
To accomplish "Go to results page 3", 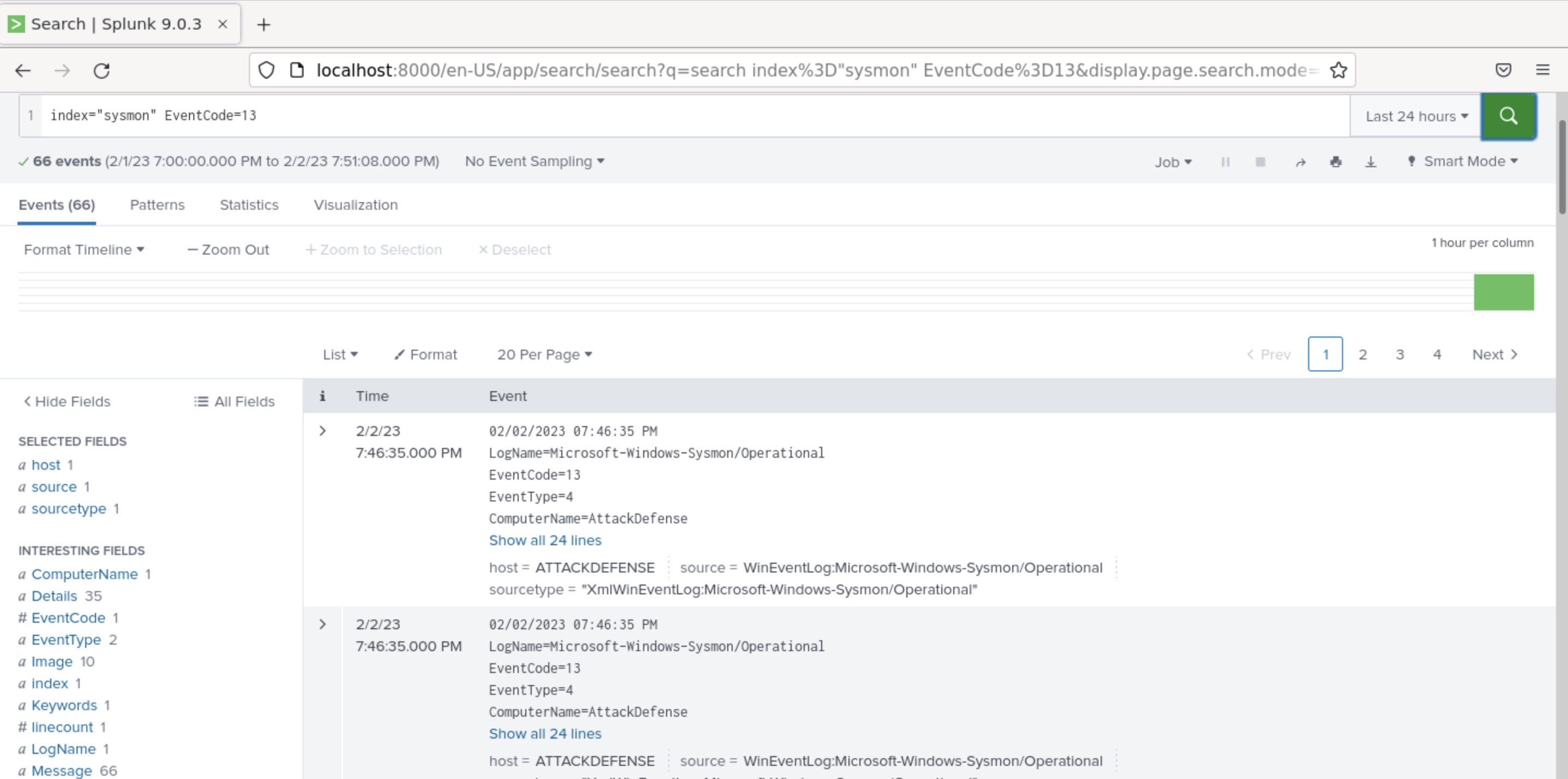I will click(x=1400, y=355).
